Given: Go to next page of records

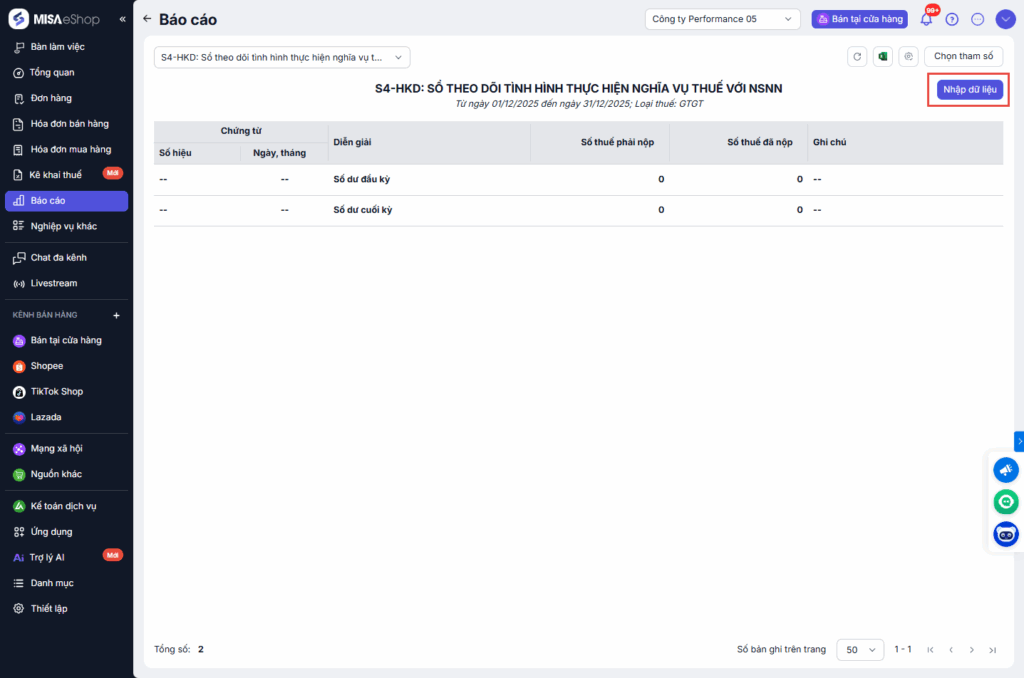Looking at the screenshot, I should pyautogui.click(x=972, y=650).
